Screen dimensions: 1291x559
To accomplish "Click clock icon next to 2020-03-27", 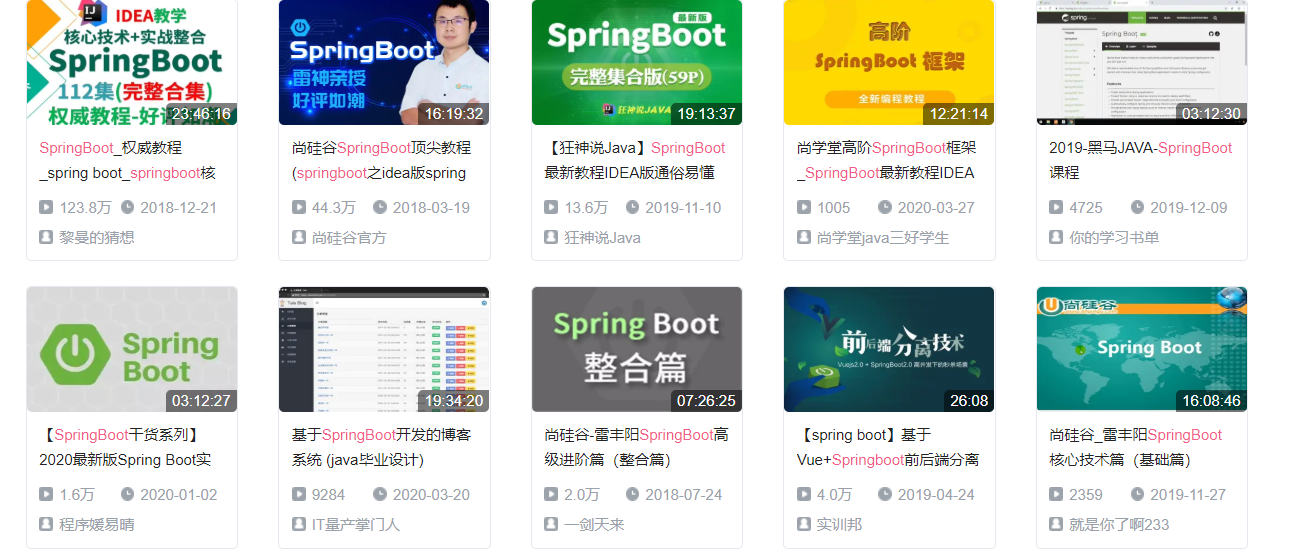I will coord(885,208).
